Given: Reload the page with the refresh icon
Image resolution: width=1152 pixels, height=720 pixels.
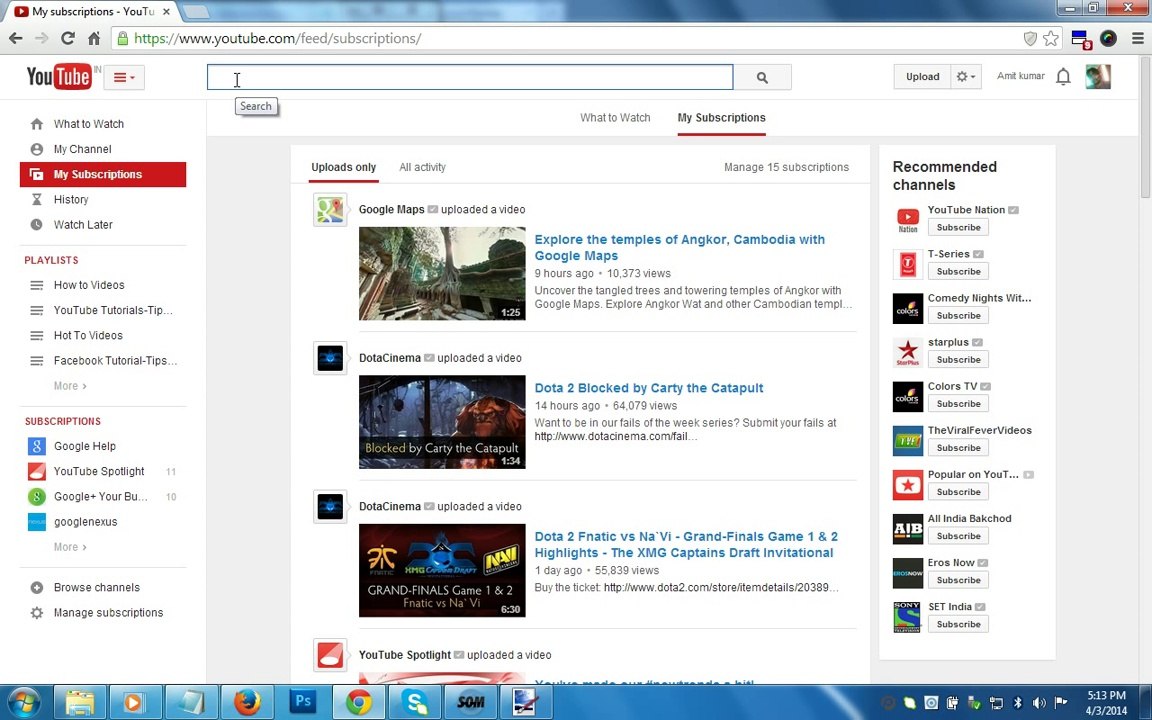Looking at the screenshot, I should click(x=68, y=38).
